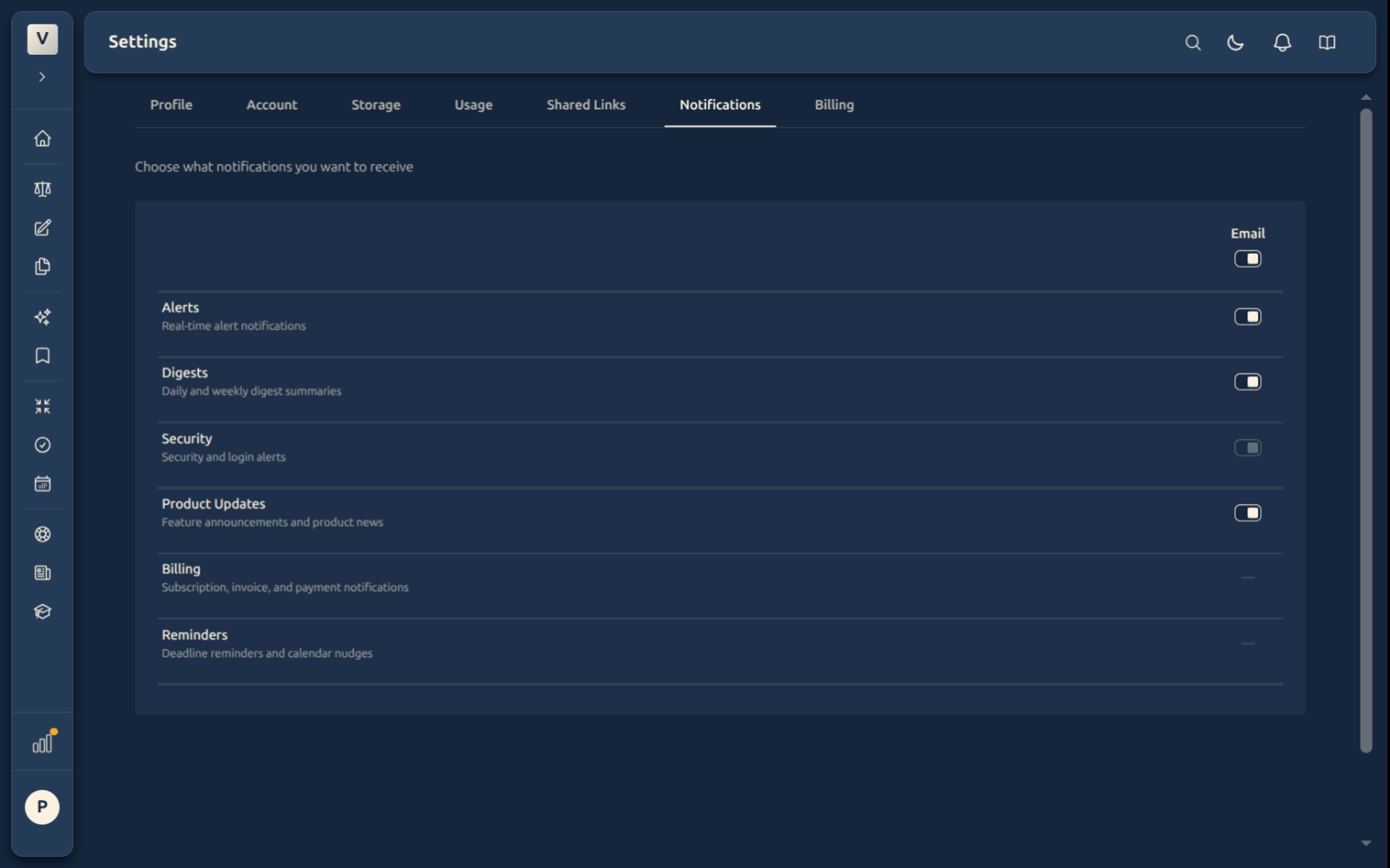Click the Reminders row label

(195, 635)
